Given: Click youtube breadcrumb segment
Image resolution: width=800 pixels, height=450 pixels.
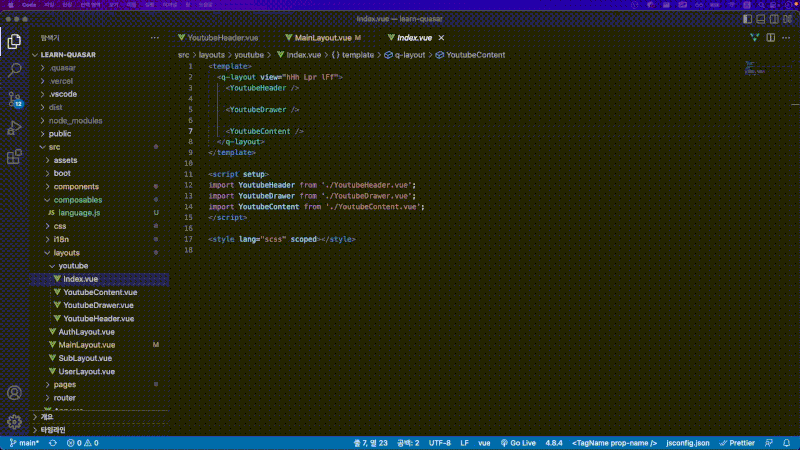Looking at the screenshot, I should tap(249, 55).
